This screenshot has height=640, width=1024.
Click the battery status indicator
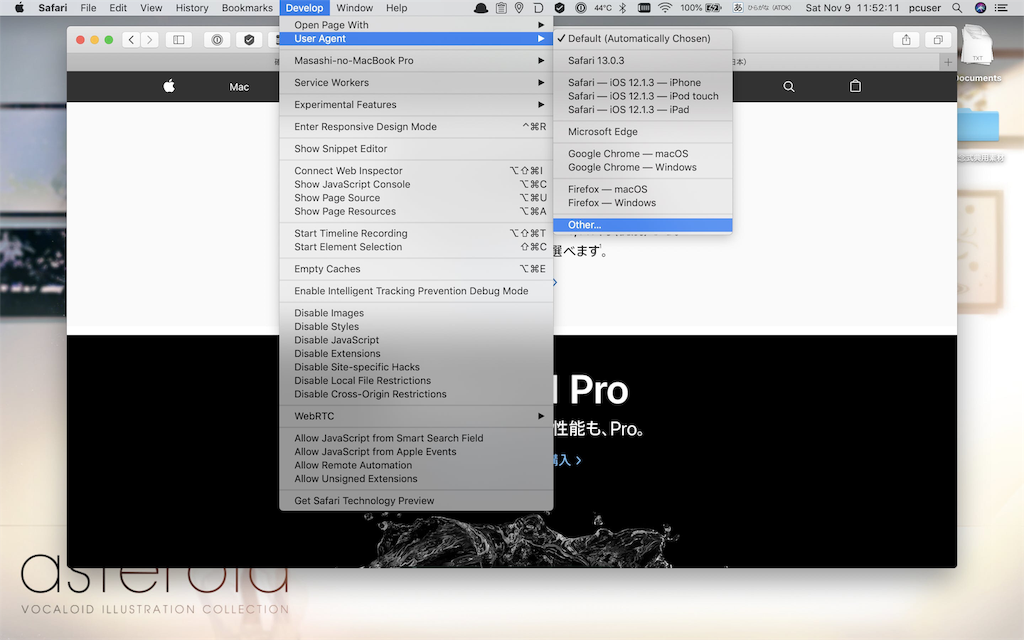click(701, 8)
